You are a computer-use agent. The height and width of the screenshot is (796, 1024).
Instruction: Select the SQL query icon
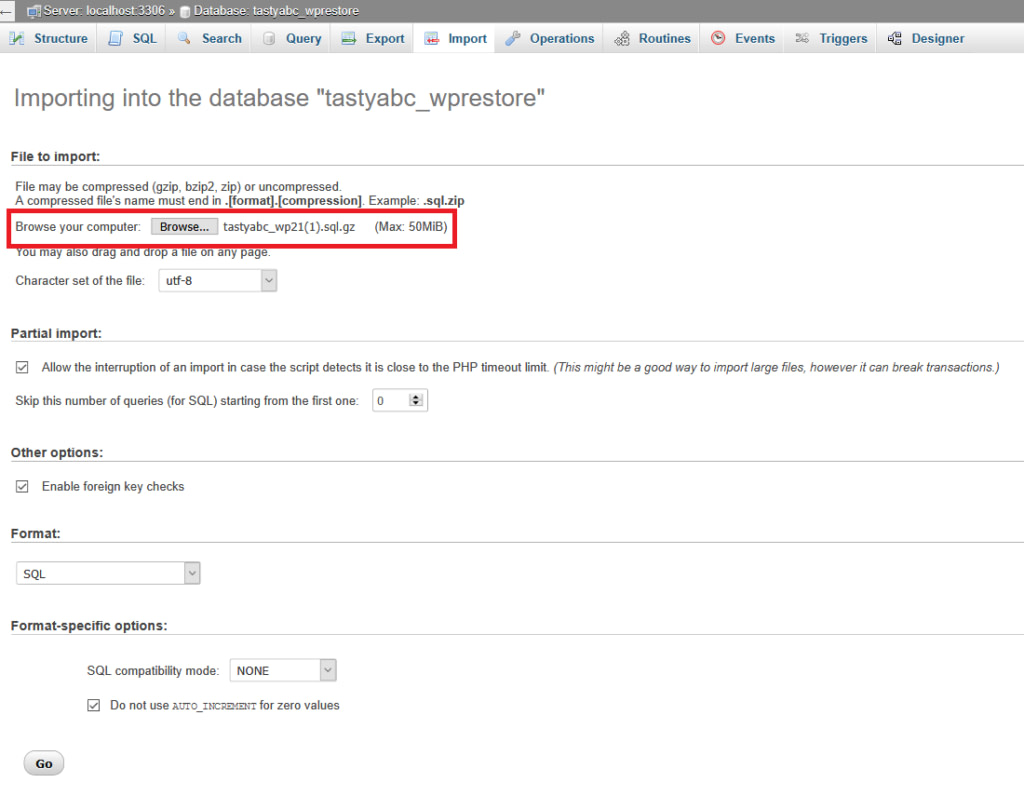(114, 38)
